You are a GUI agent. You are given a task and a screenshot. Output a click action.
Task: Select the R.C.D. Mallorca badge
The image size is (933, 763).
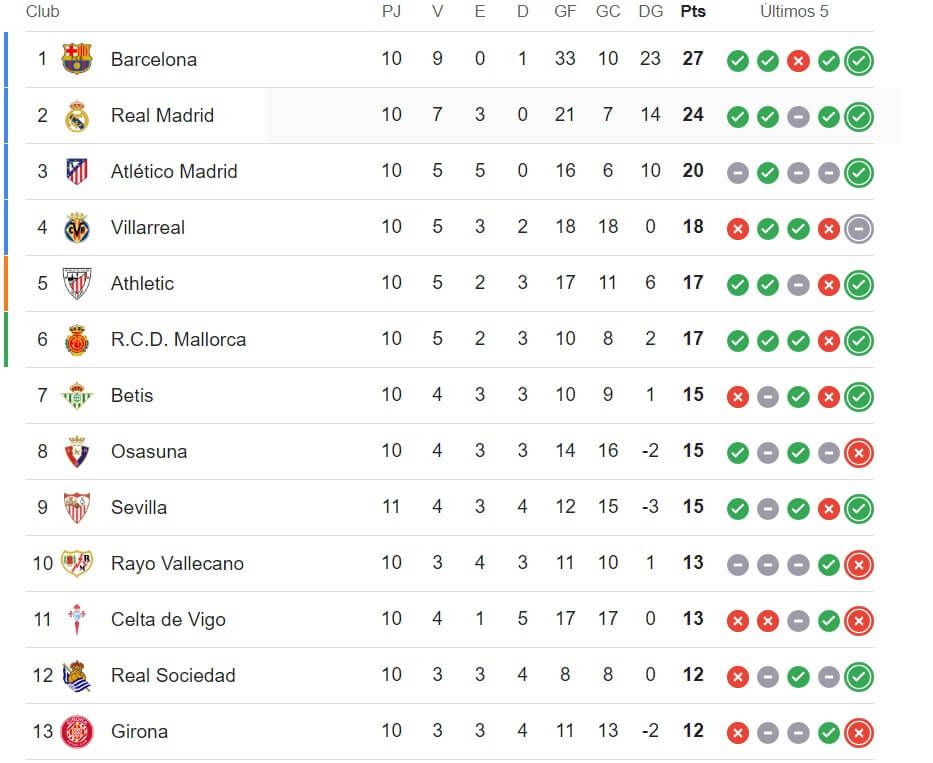click(x=77, y=339)
